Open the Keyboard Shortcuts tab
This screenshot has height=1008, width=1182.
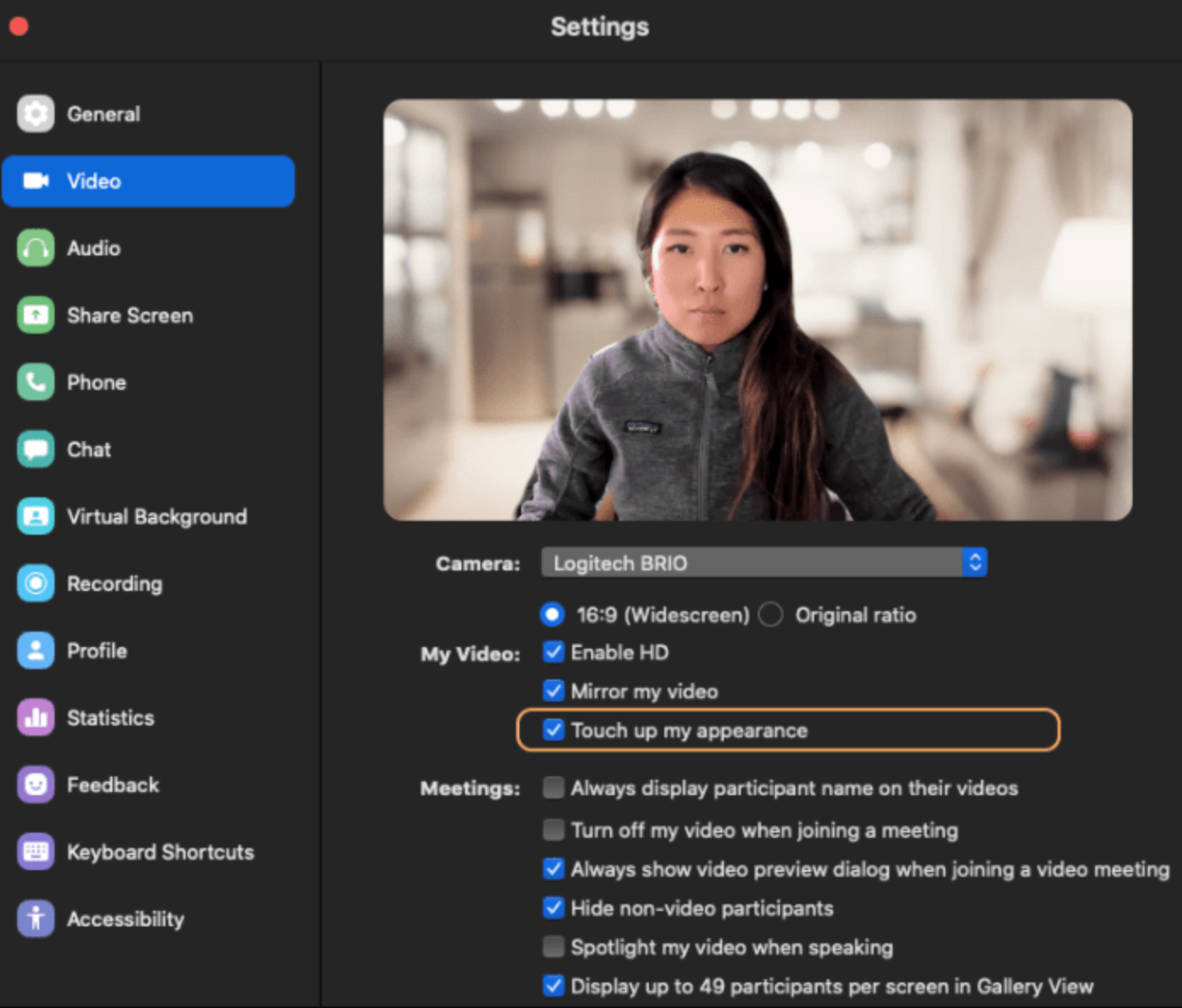(148, 851)
